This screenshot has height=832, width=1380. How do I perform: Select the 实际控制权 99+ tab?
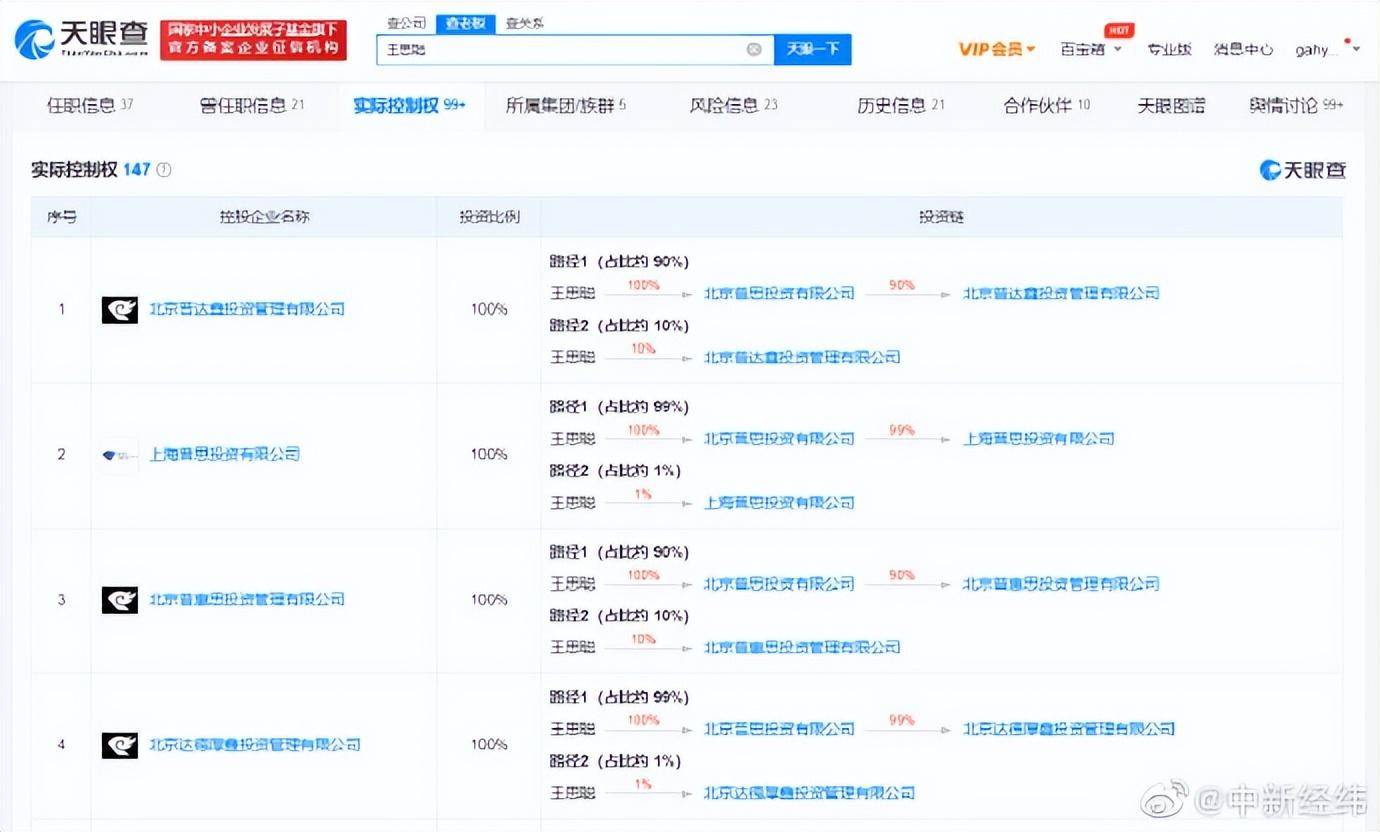[409, 105]
